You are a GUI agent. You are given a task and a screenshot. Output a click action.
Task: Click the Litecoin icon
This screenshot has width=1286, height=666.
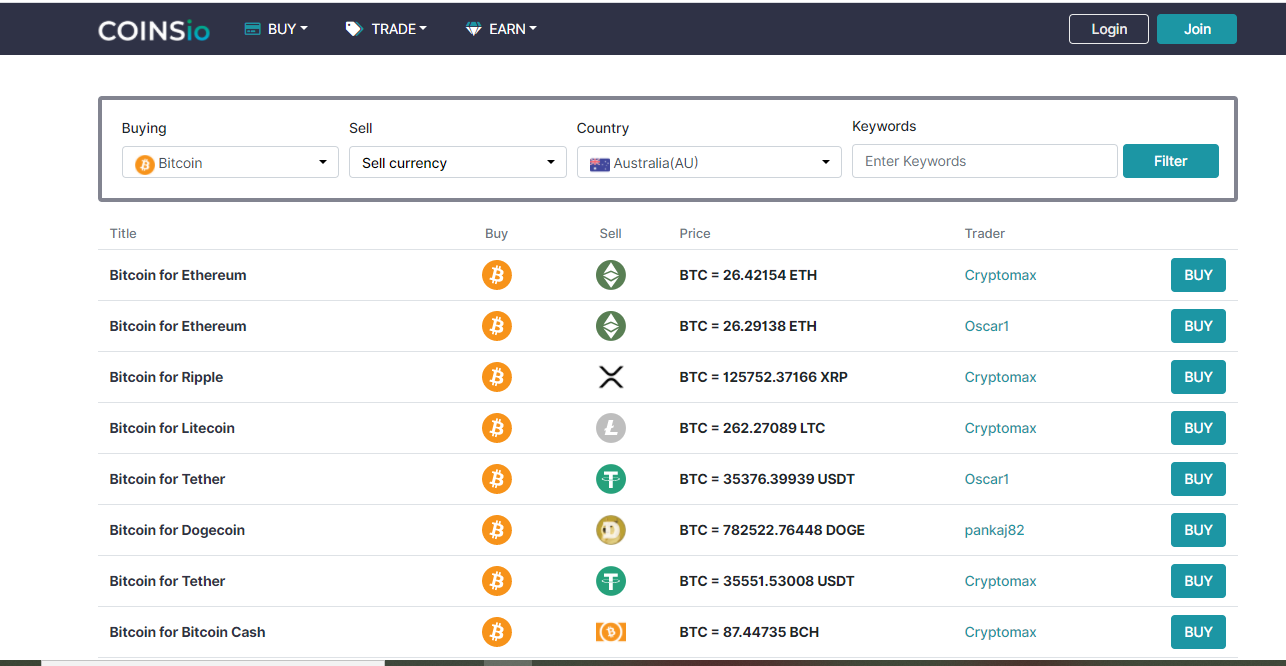tap(611, 428)
